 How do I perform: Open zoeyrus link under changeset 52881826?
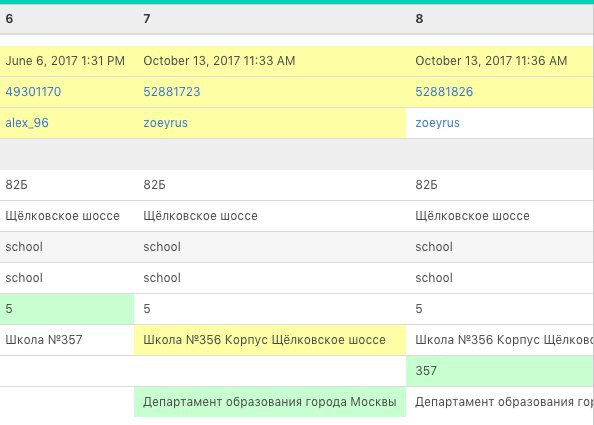437,123
